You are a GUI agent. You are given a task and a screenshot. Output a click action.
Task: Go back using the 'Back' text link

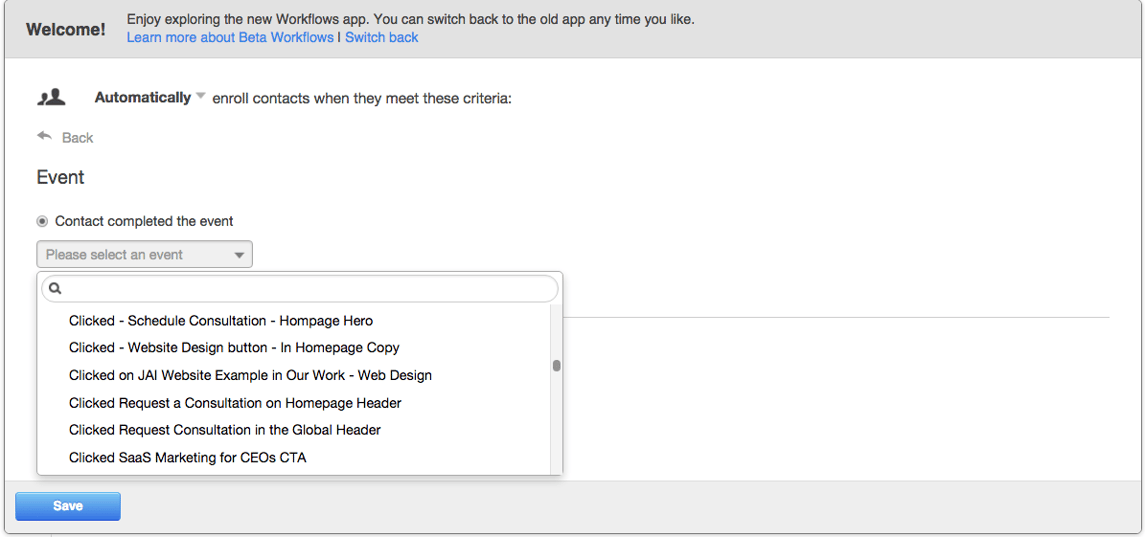pyautogui.click(x=77, y=138)
